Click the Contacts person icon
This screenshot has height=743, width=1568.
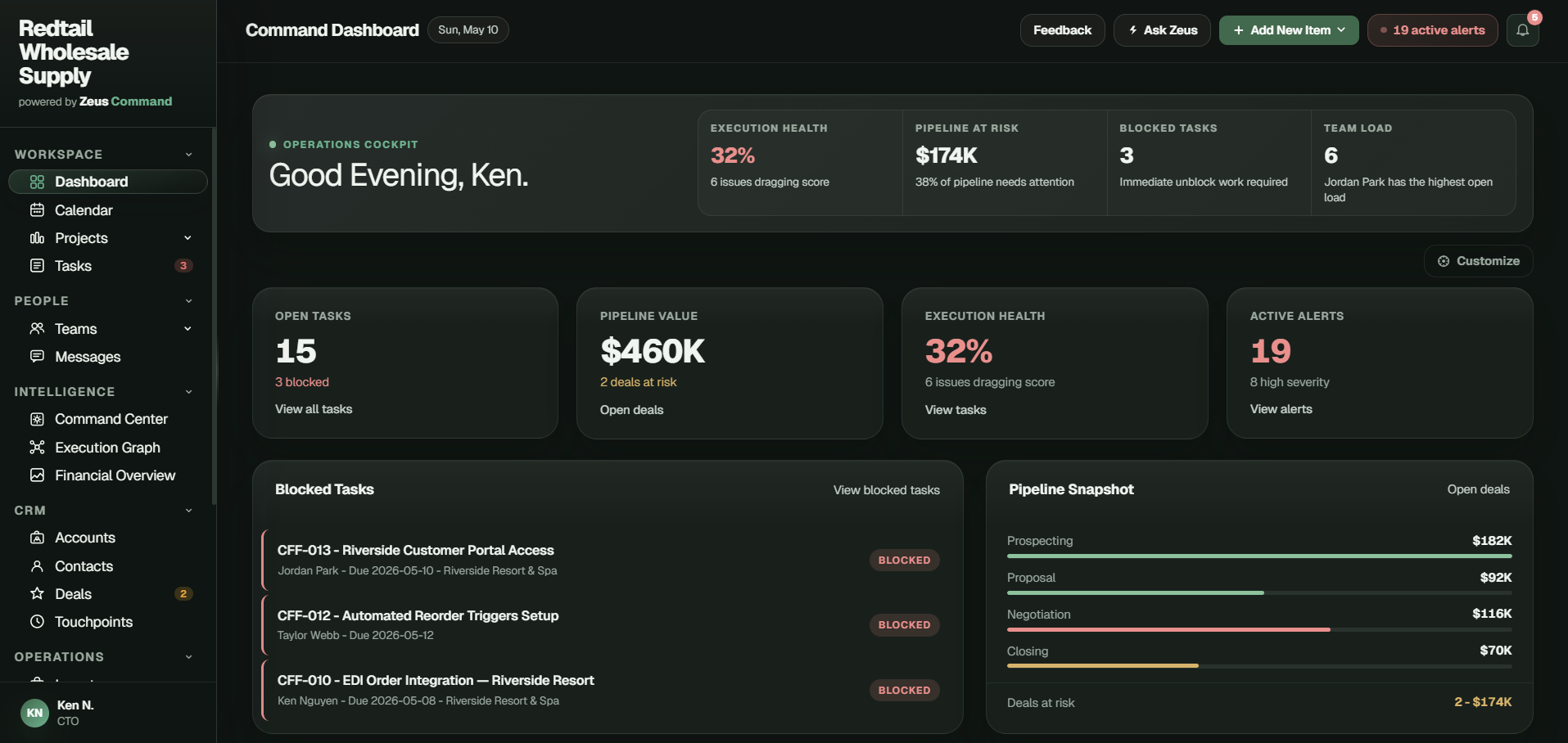pyautogui.click(x=37, y=566)
